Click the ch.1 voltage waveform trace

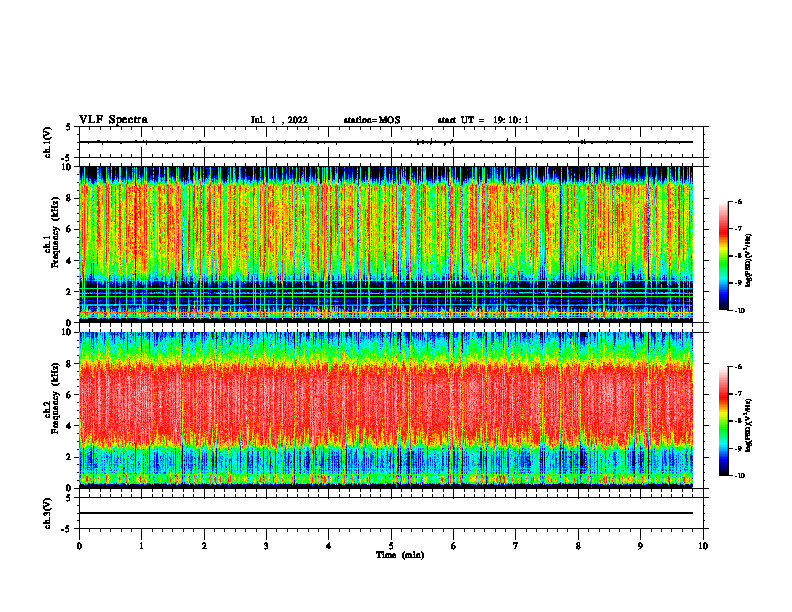click(x=386, y=142)
